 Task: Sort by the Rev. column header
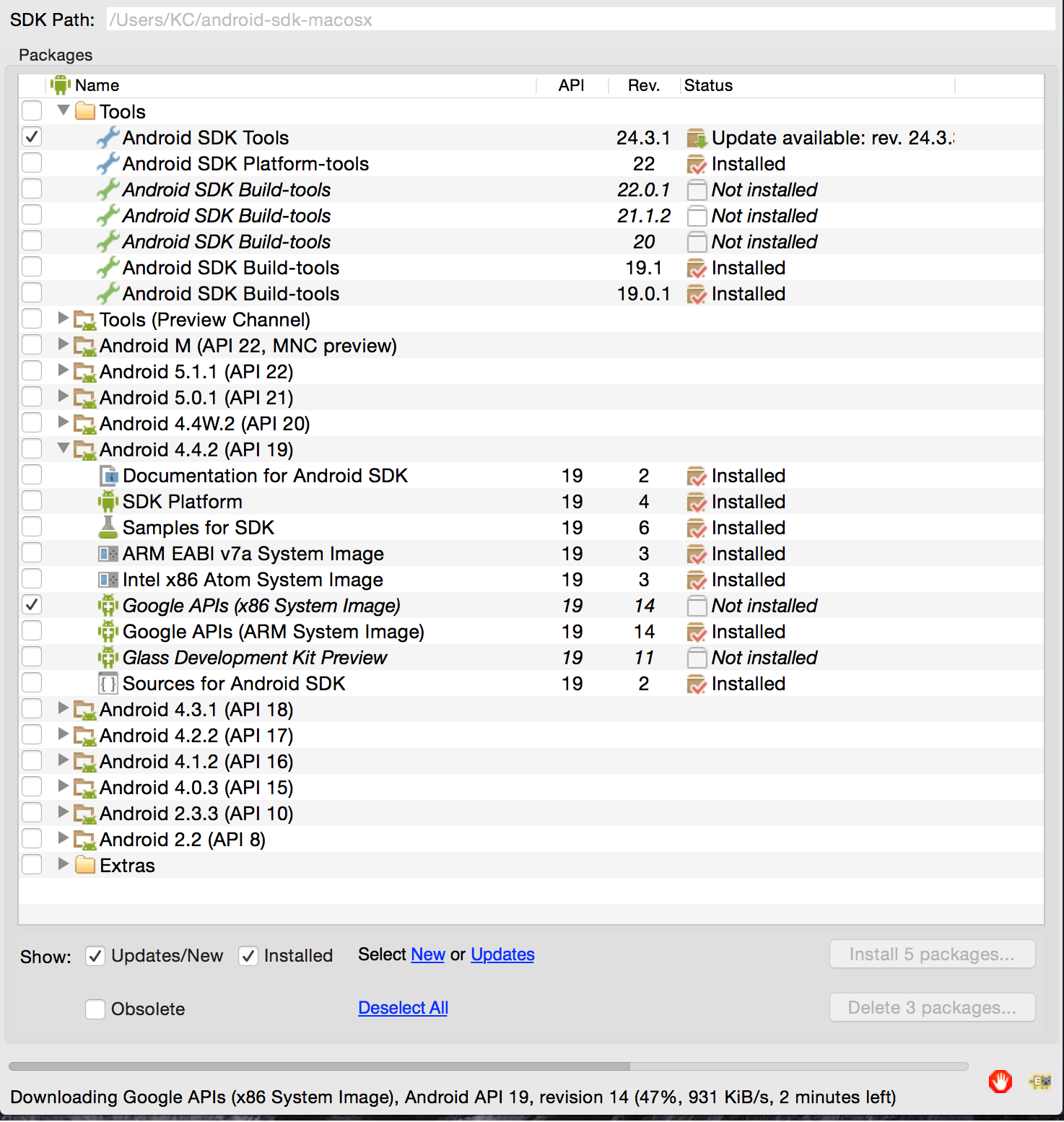pyautogui.click(x=644, y=85)
